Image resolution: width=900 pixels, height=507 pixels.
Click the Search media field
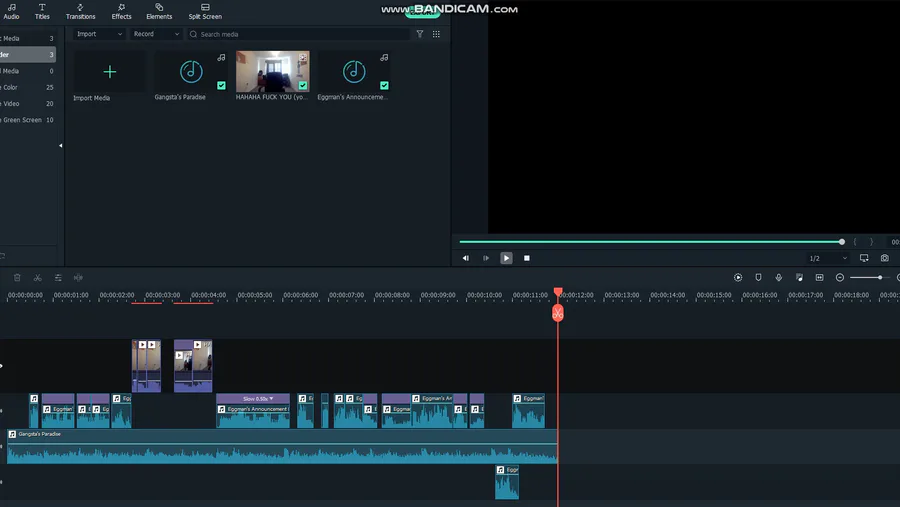click(298, 34)
